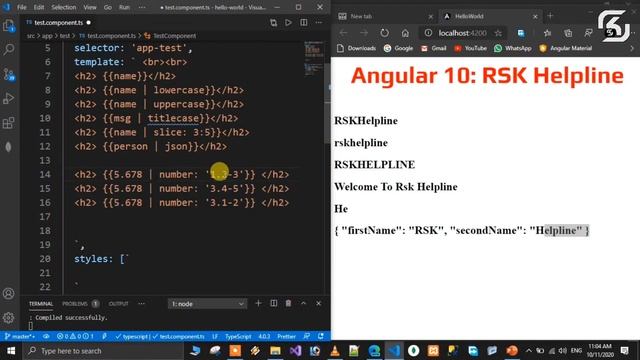Switch to the OUTPUT panel tab
640x360 pixels.
click(x=118, y=304)
